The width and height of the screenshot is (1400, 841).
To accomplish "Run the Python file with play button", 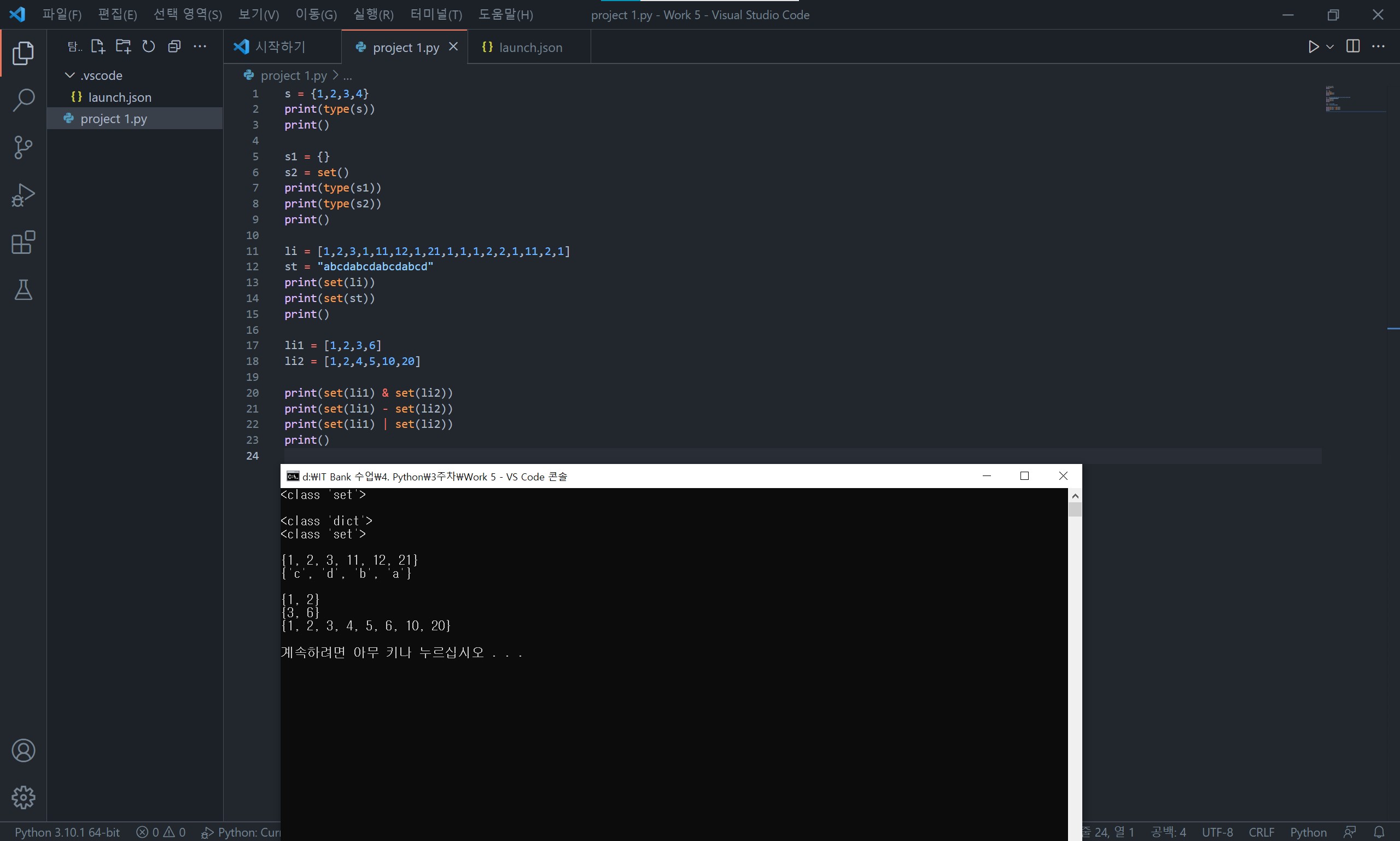I will click(1314, 47).
